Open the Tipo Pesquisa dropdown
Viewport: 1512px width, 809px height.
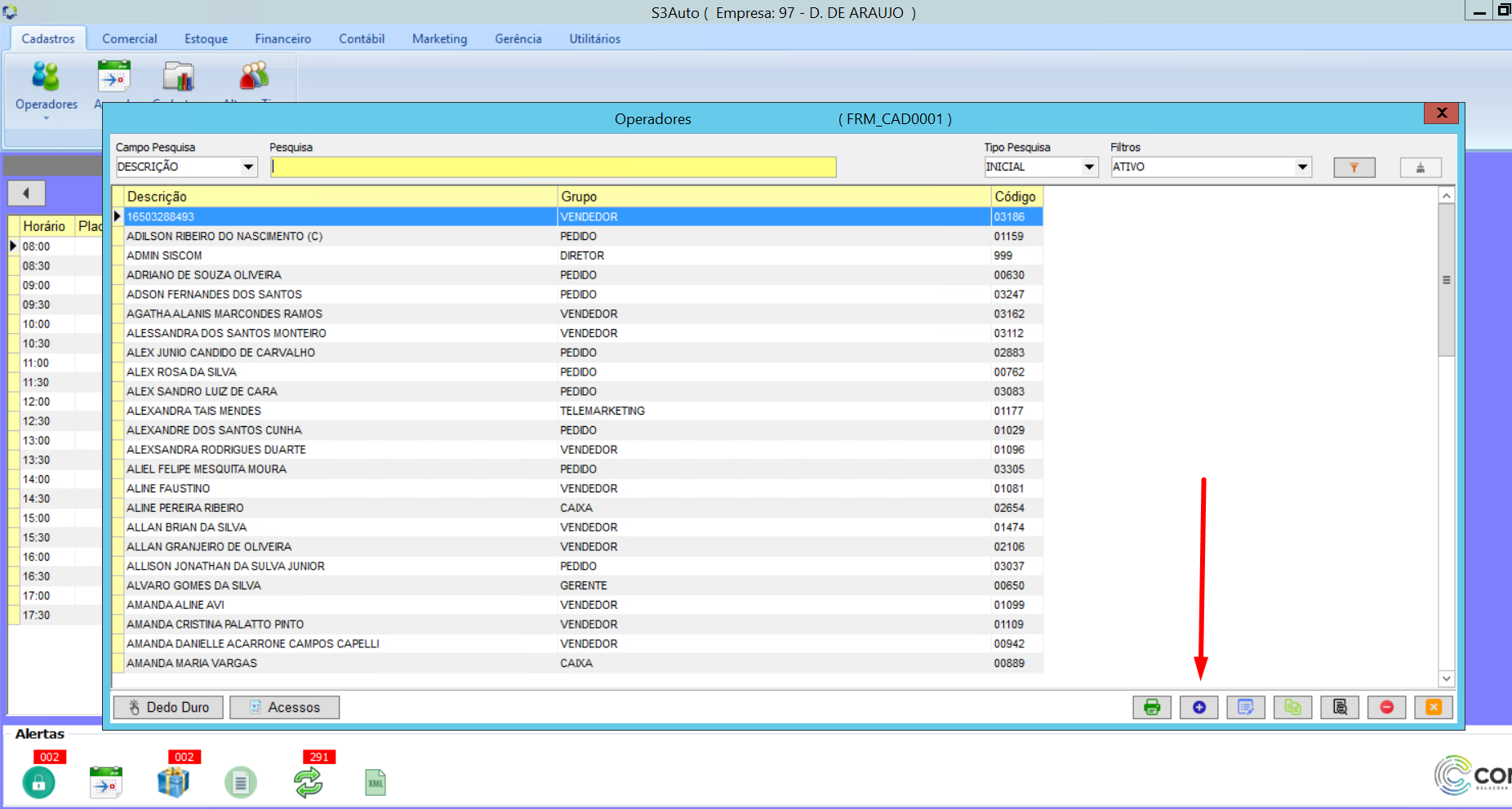click(1089, 167)
